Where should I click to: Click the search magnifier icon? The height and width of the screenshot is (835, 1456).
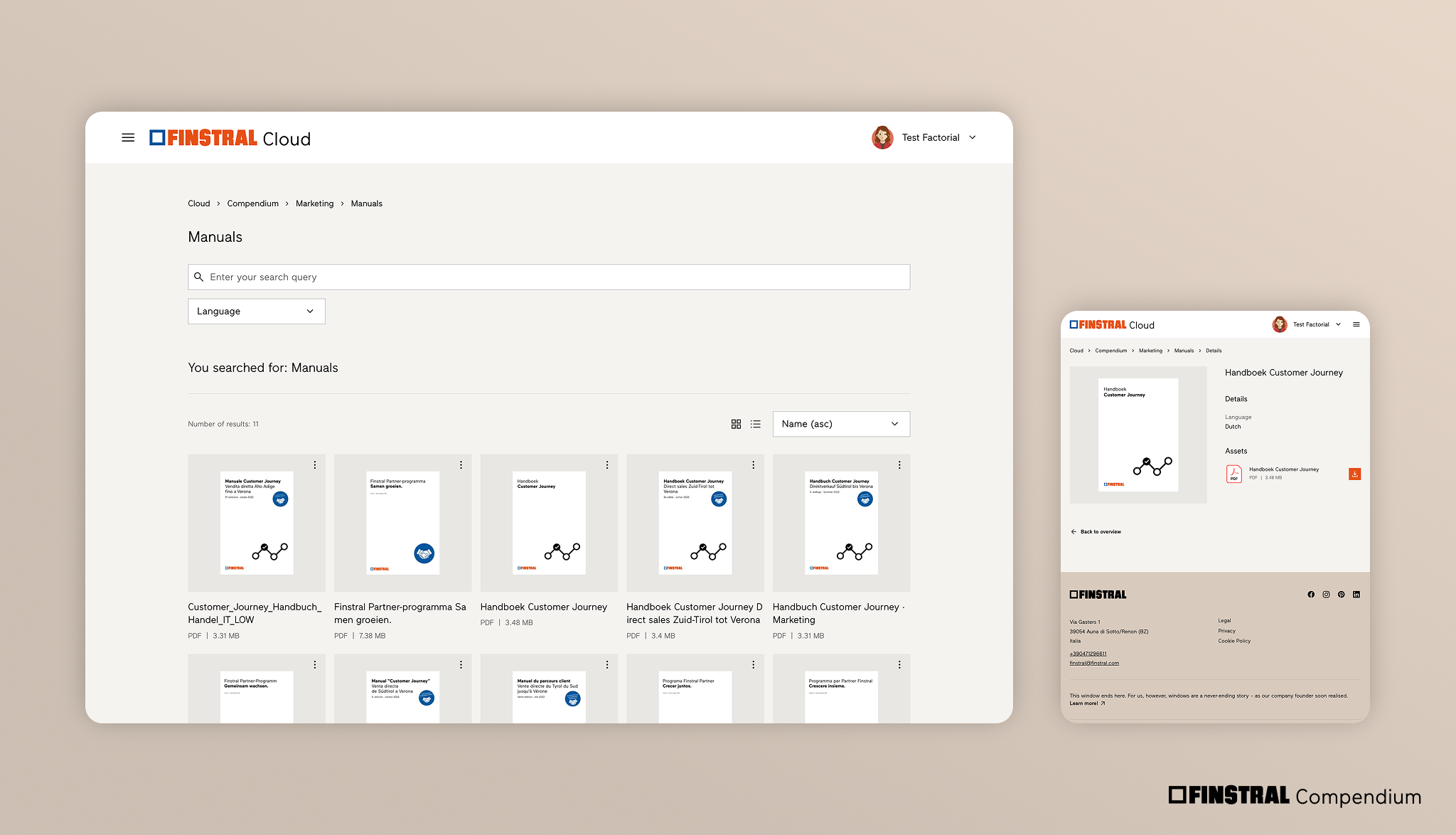(x=199, y=277)
